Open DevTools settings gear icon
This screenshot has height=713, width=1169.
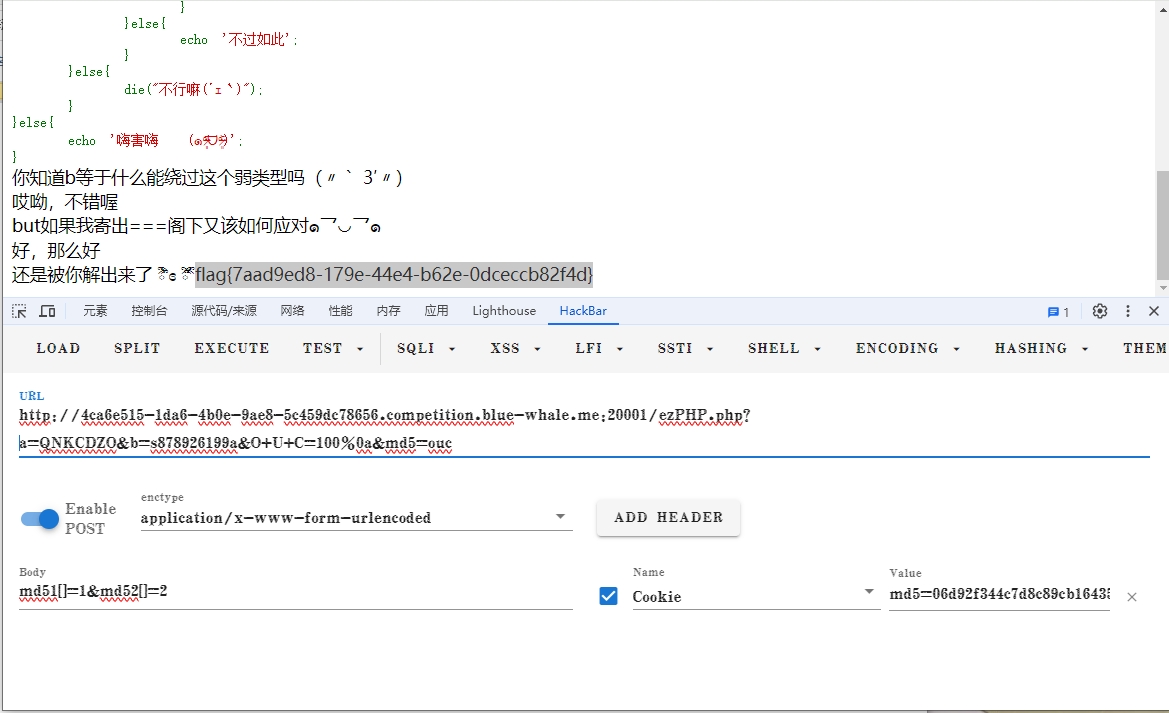coord(1100,311)
